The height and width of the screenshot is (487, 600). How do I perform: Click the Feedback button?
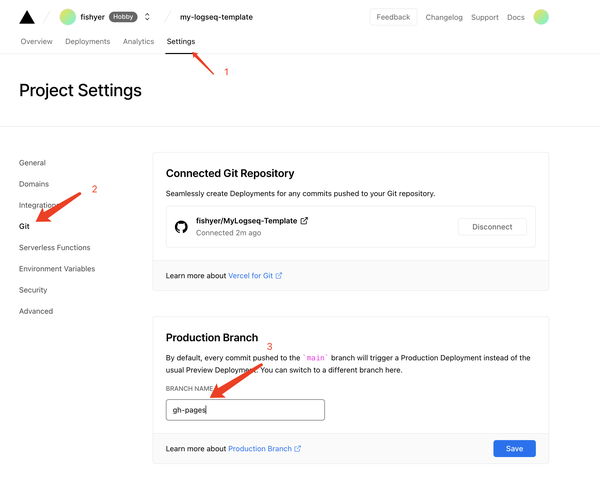point(393,17)
